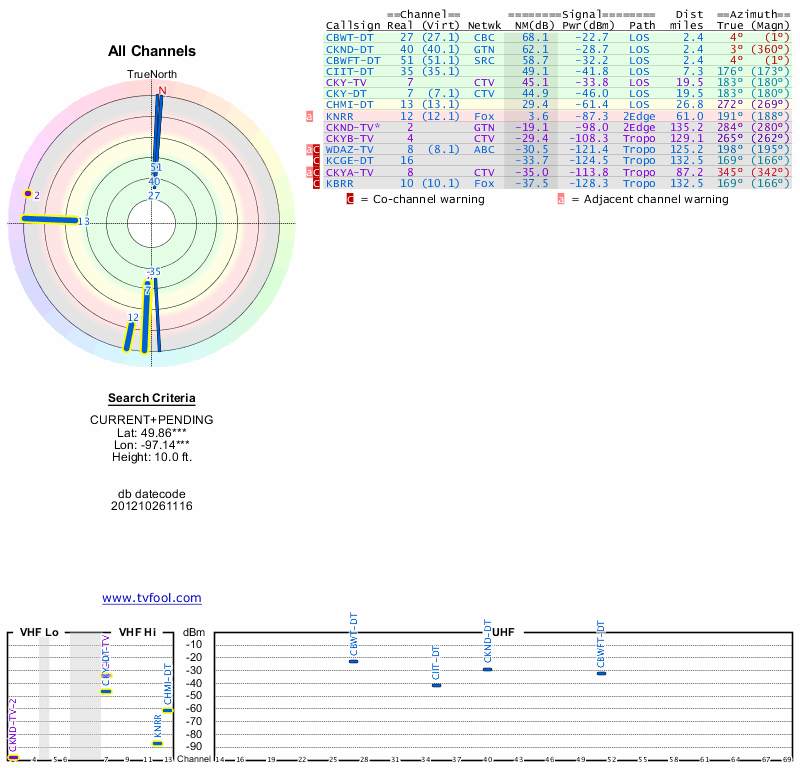Screen dimensions: 800x768
Task: Click the CHMI-DT marker in the VHF chart
Action: coord(167,710)
